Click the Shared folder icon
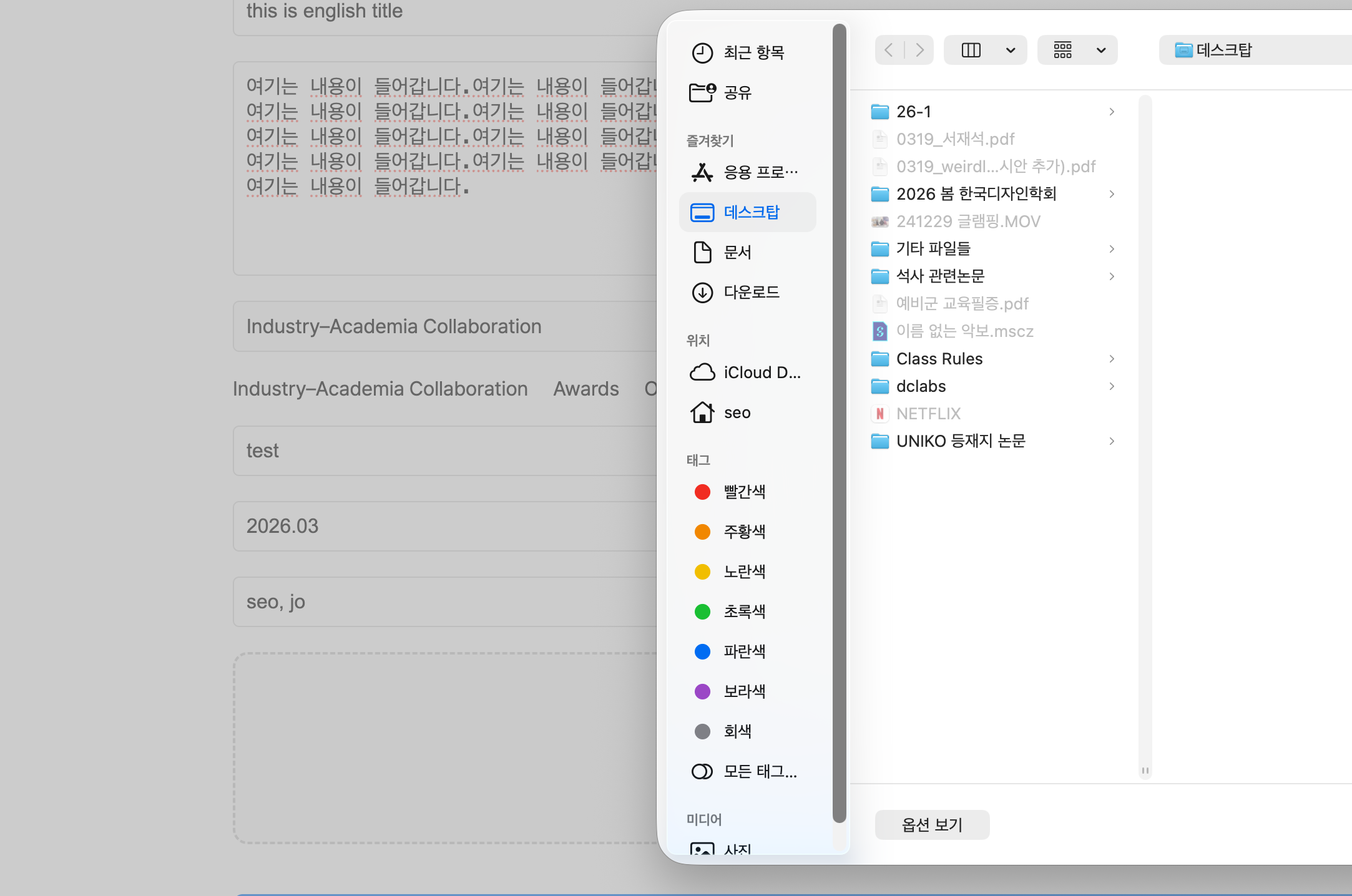This screenshot has height=896, width=1352. coord(702,92)
